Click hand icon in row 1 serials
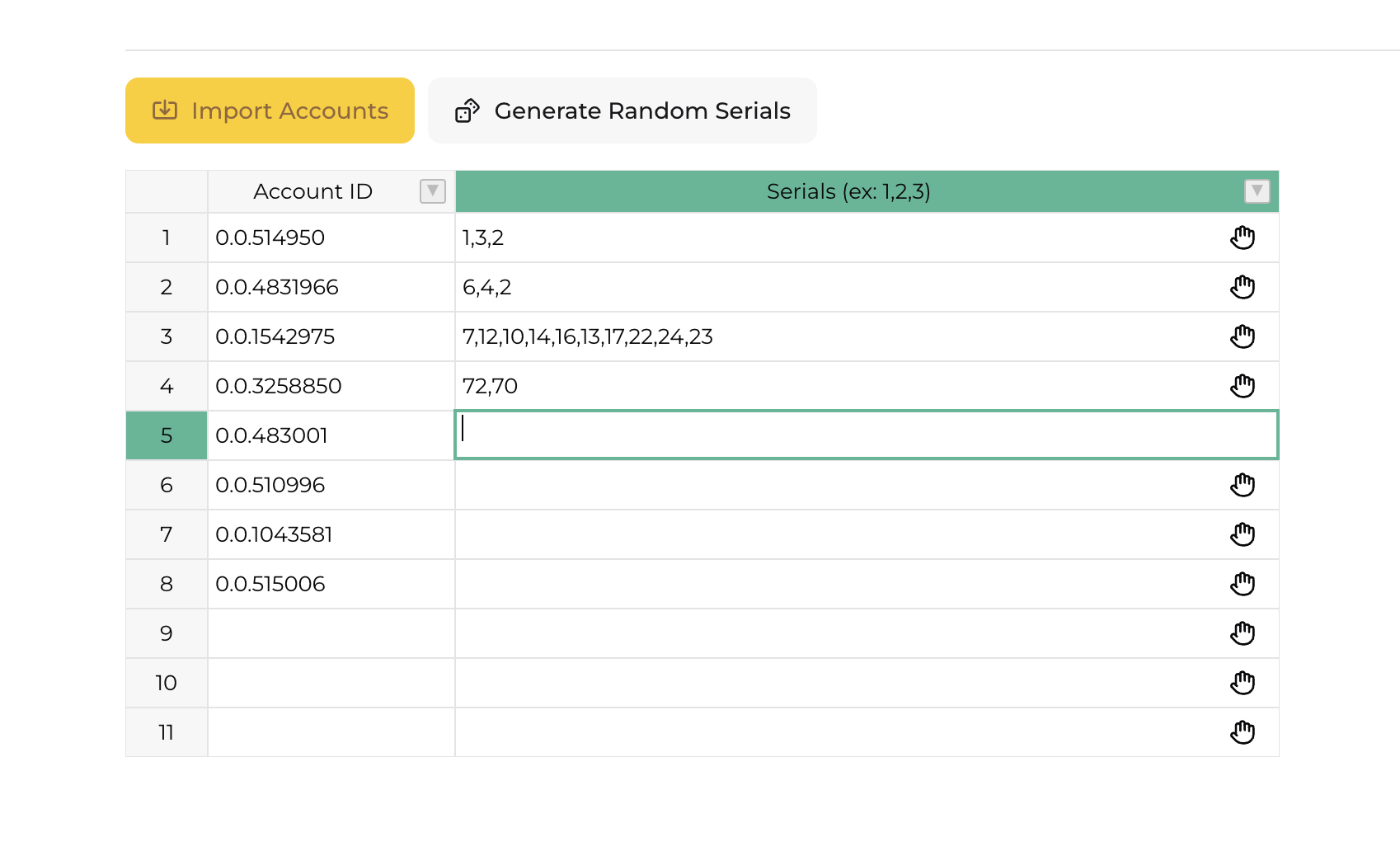This screenshot has height=851, width=1400. coord(1242,237)
